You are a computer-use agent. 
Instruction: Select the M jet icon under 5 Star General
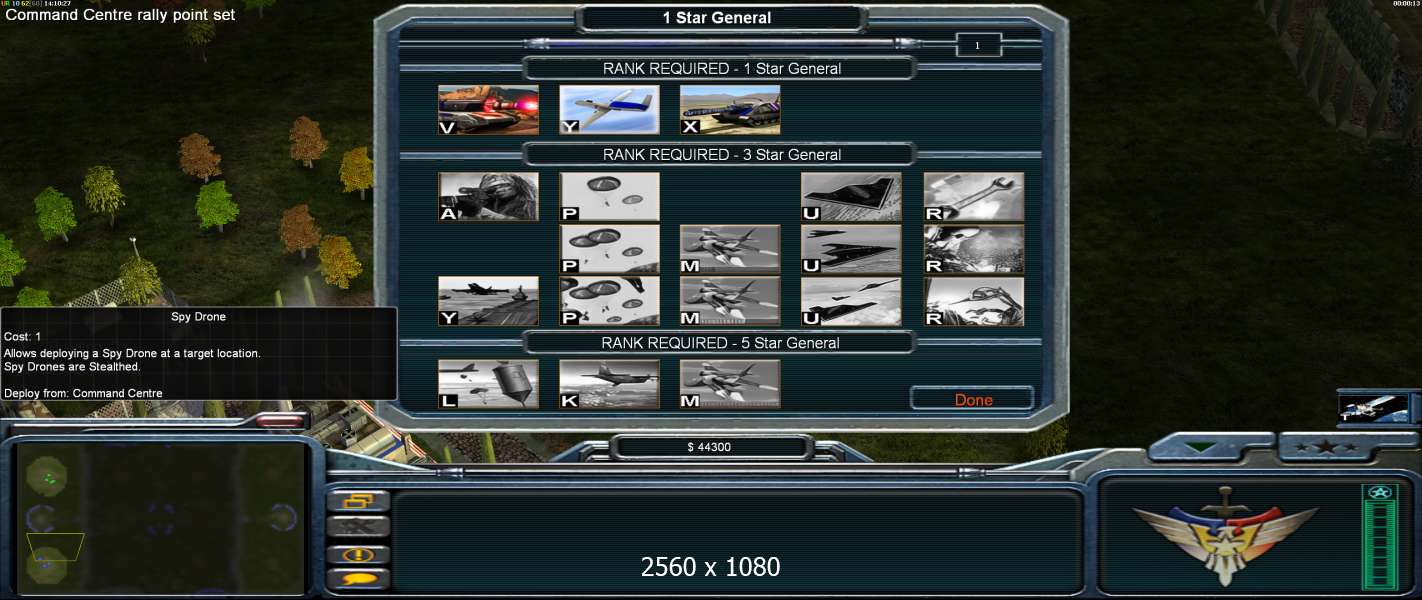click(x=730, y=384)
